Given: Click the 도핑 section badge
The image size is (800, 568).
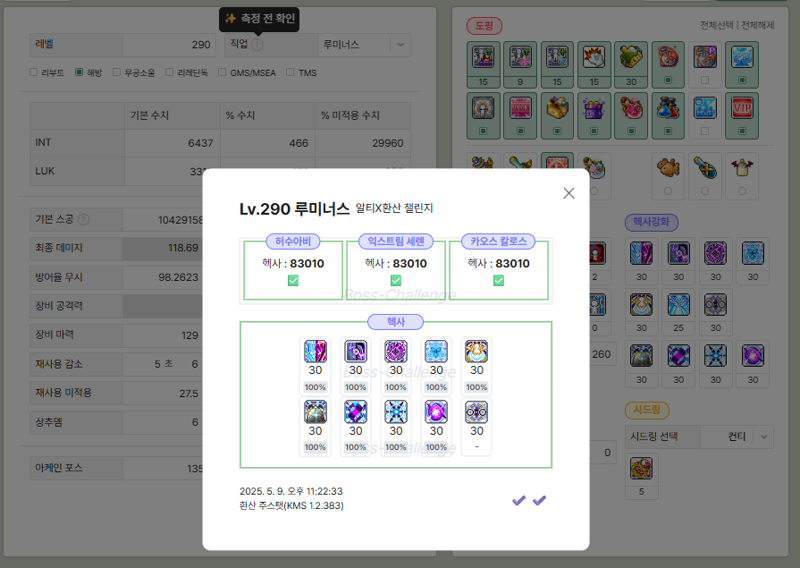Looking at the screenshot, I should 484,26.
